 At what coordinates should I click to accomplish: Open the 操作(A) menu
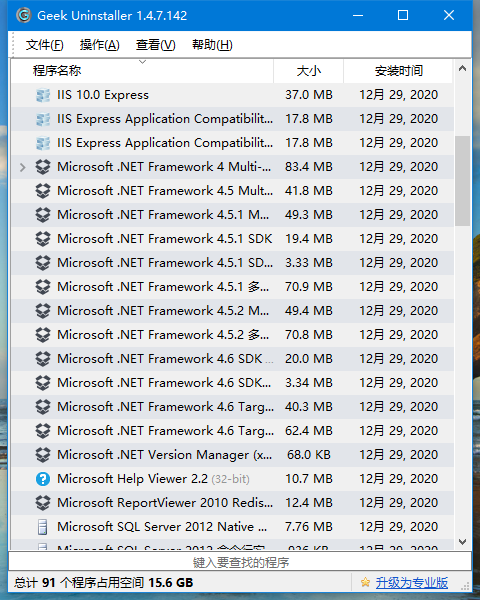100,45
